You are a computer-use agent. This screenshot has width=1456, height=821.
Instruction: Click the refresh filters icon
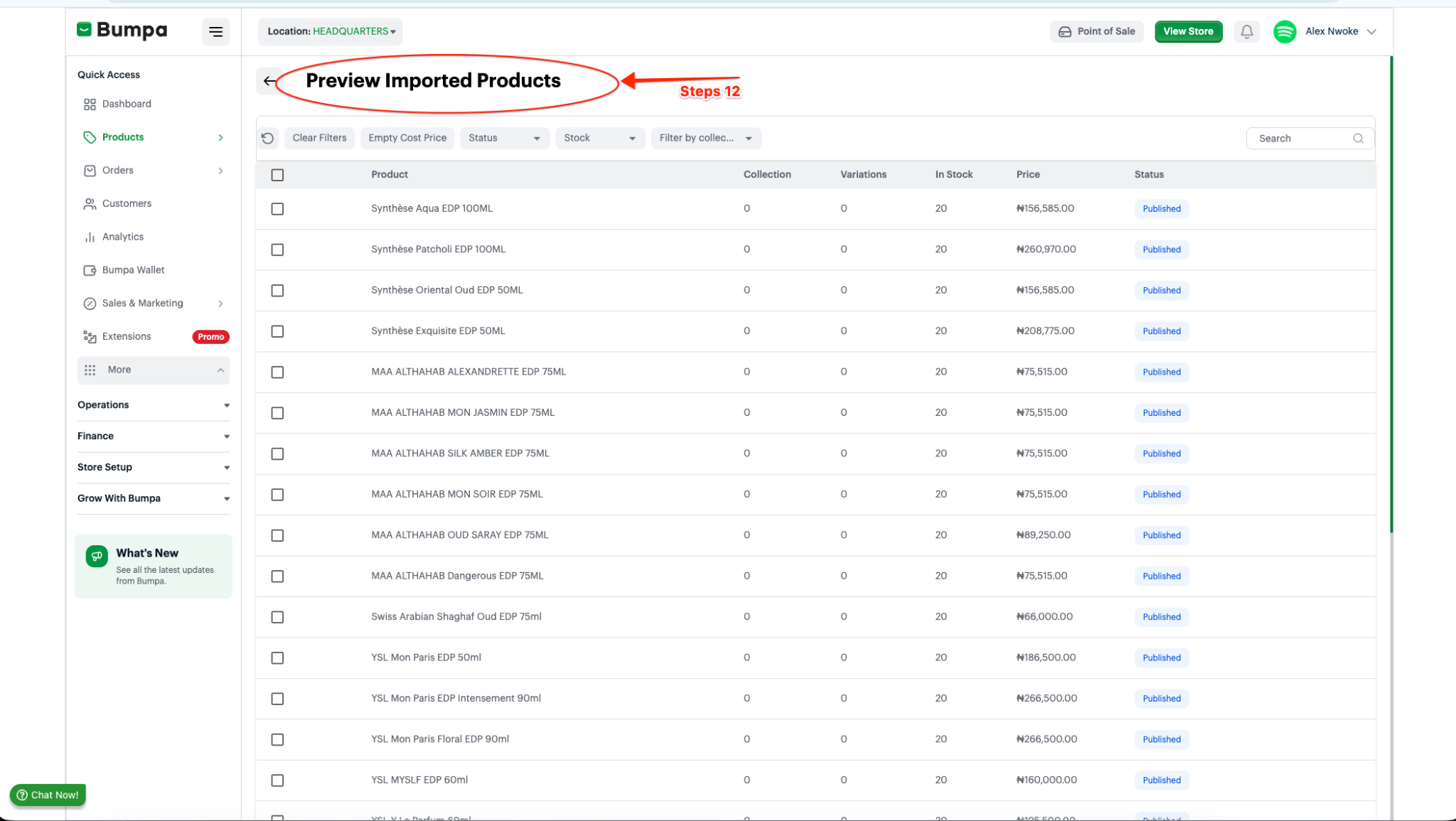pos(268,138)
